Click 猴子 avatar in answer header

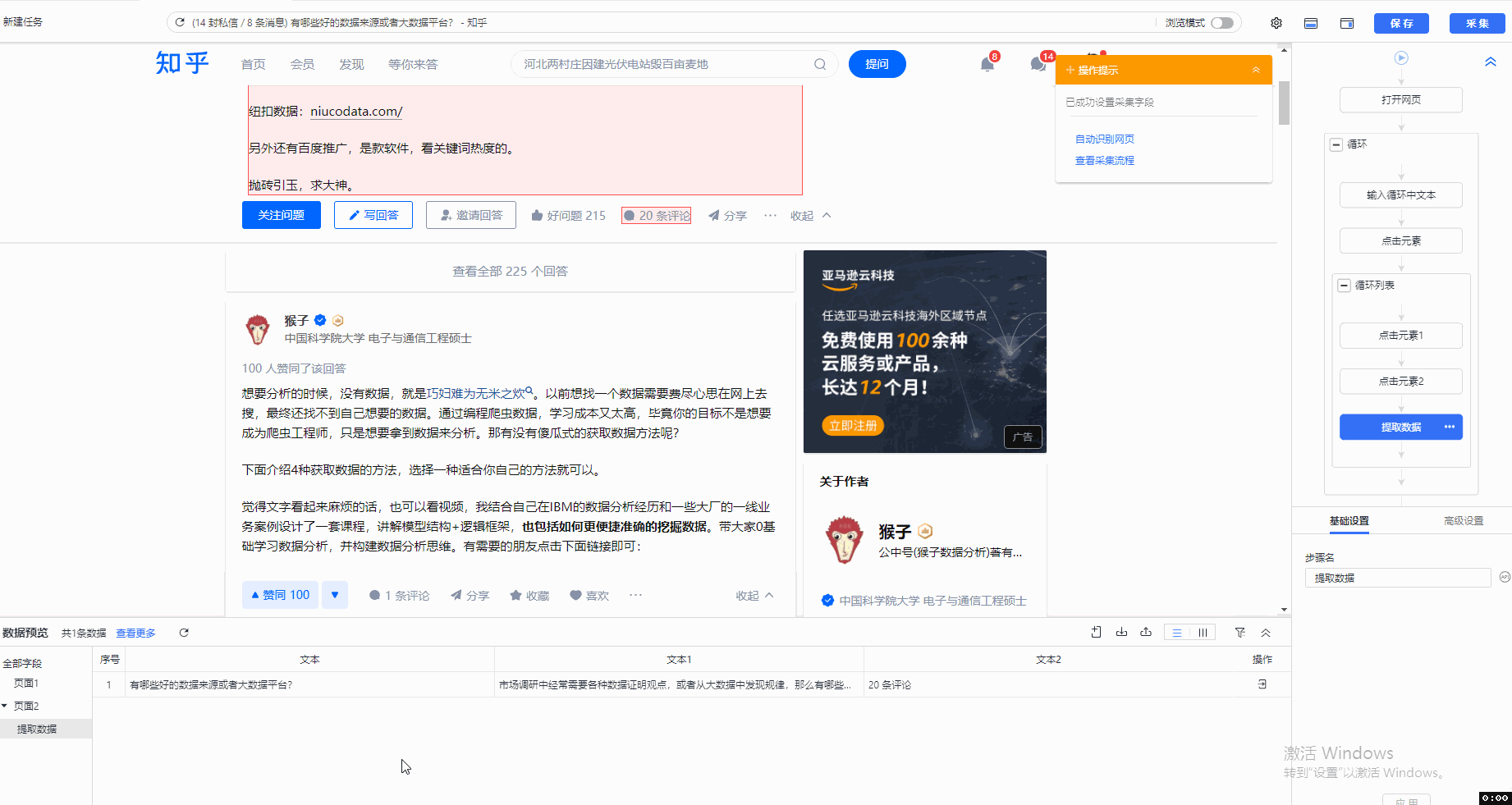point(258,329)
